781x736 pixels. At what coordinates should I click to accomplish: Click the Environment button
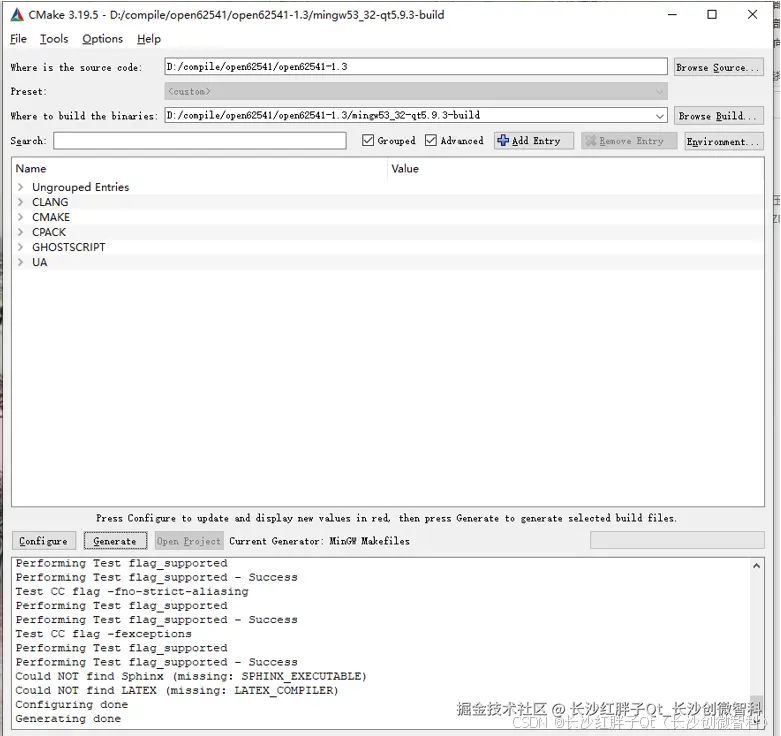(x=724, y=141)
